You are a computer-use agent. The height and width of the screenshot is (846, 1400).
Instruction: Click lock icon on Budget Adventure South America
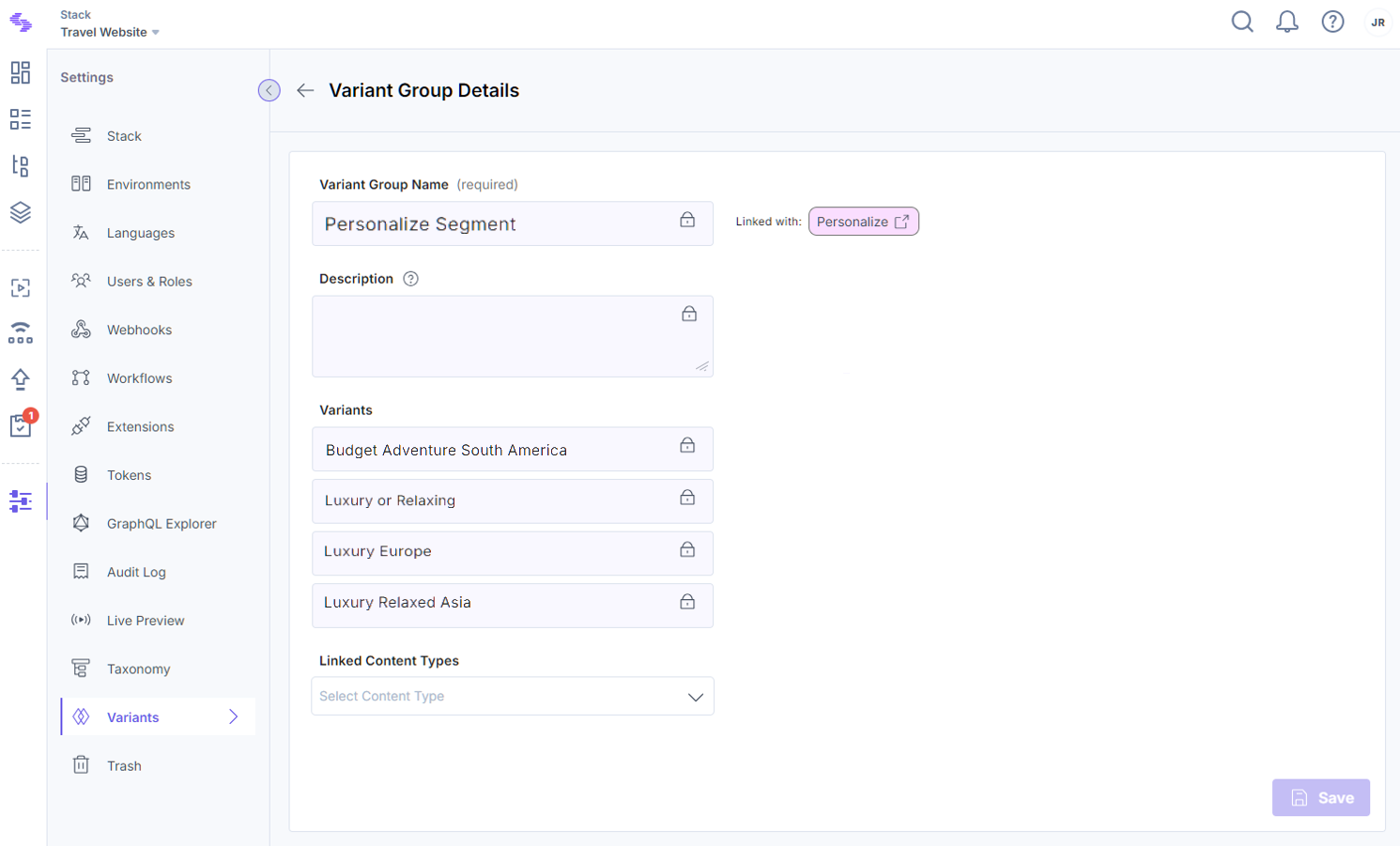[x=687, y=445]
